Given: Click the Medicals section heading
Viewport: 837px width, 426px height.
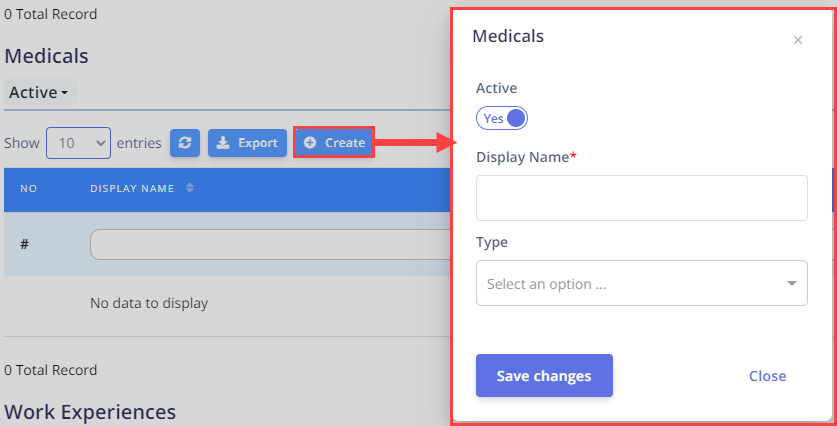Looking at the screenshot, I should tap(46, 56).
